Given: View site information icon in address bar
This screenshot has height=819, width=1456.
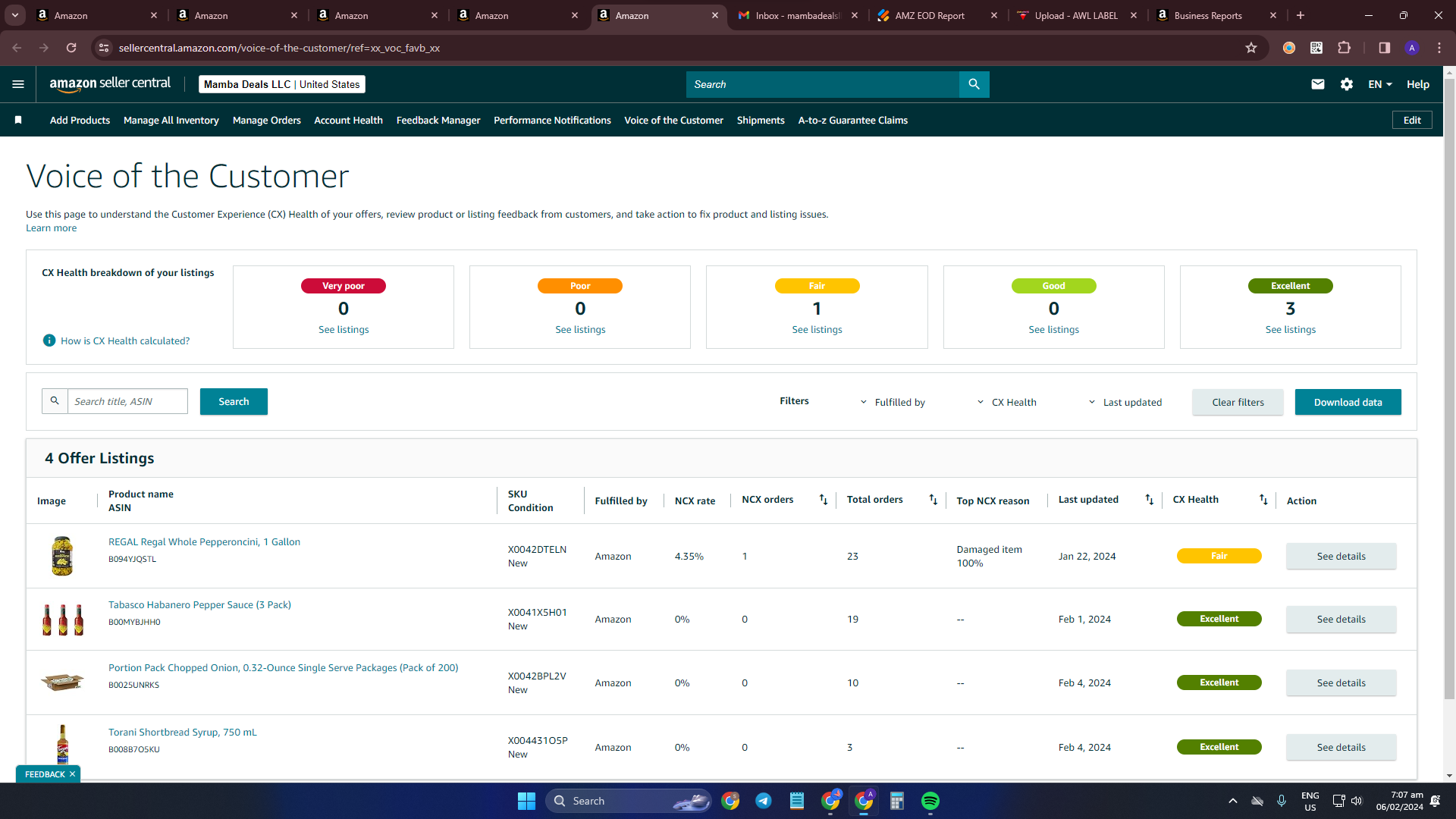Looking at the screenshot, I should click(104, 48).
